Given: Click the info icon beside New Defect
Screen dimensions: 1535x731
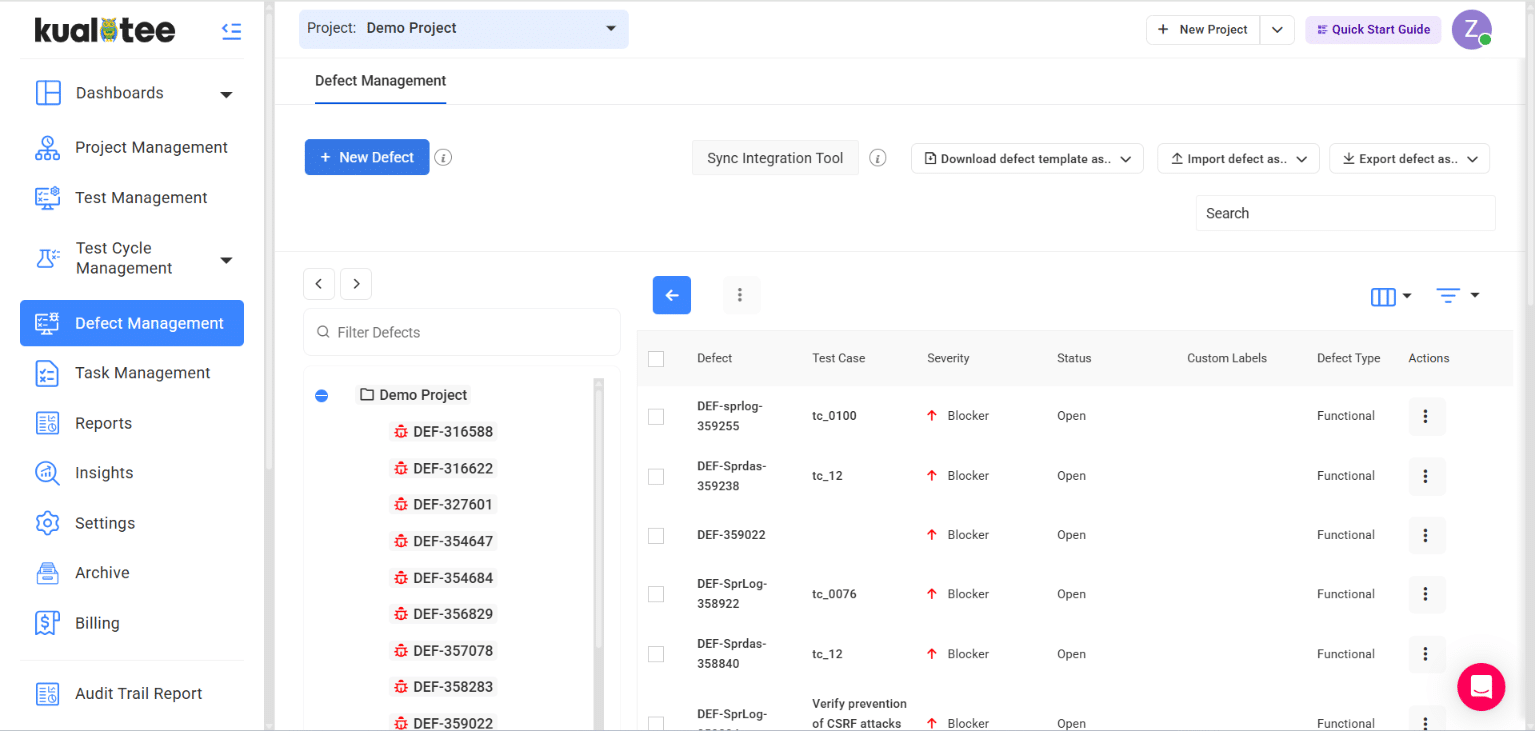Looking at the screenshot, I should (443, 158).
